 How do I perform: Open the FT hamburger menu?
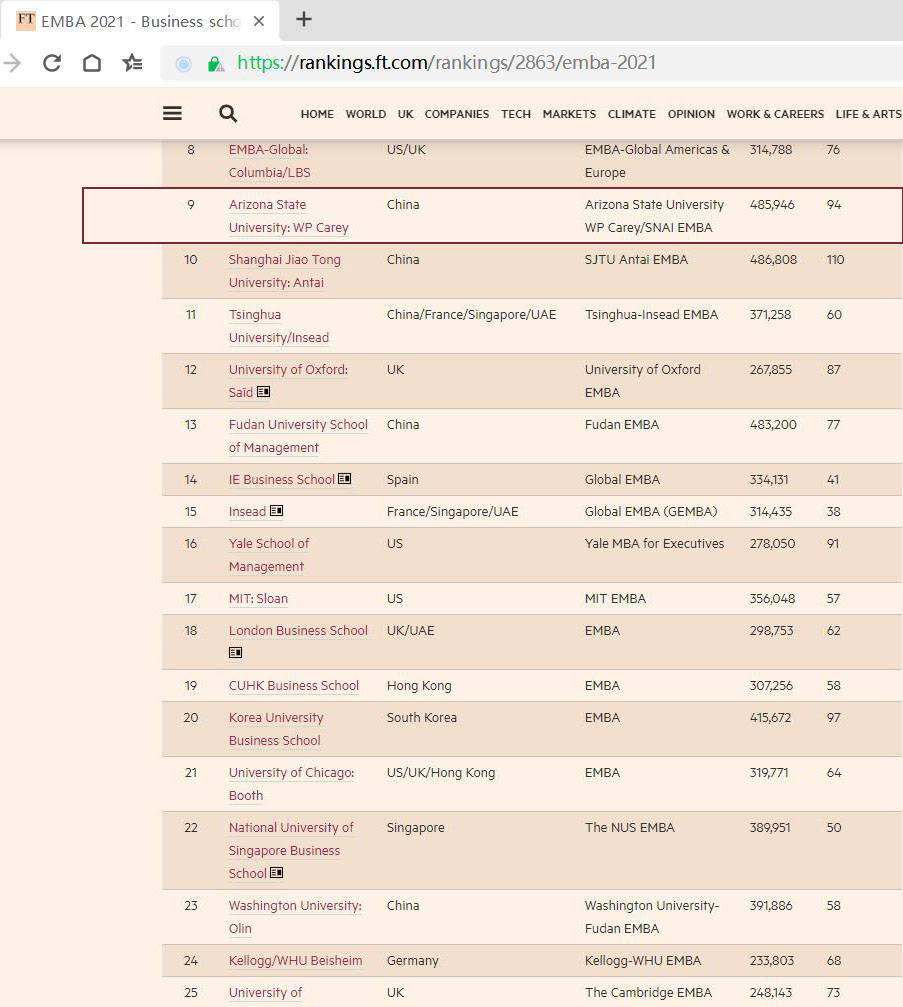172,114
